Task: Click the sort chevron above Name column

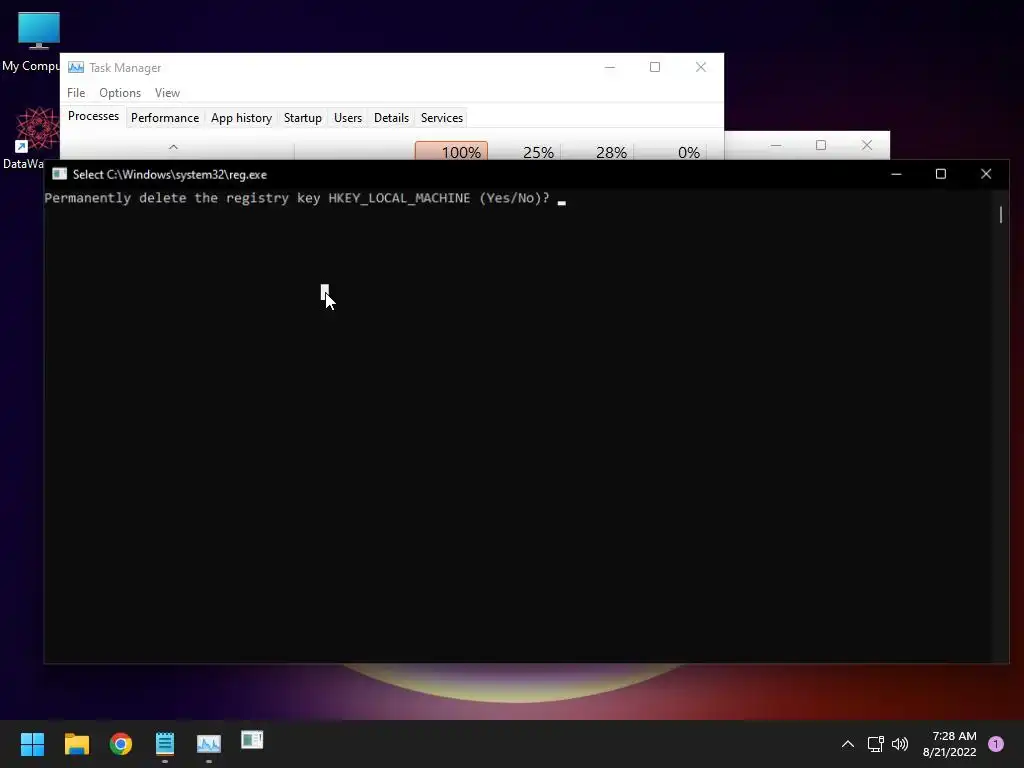Action: click(x=173, y=147)
